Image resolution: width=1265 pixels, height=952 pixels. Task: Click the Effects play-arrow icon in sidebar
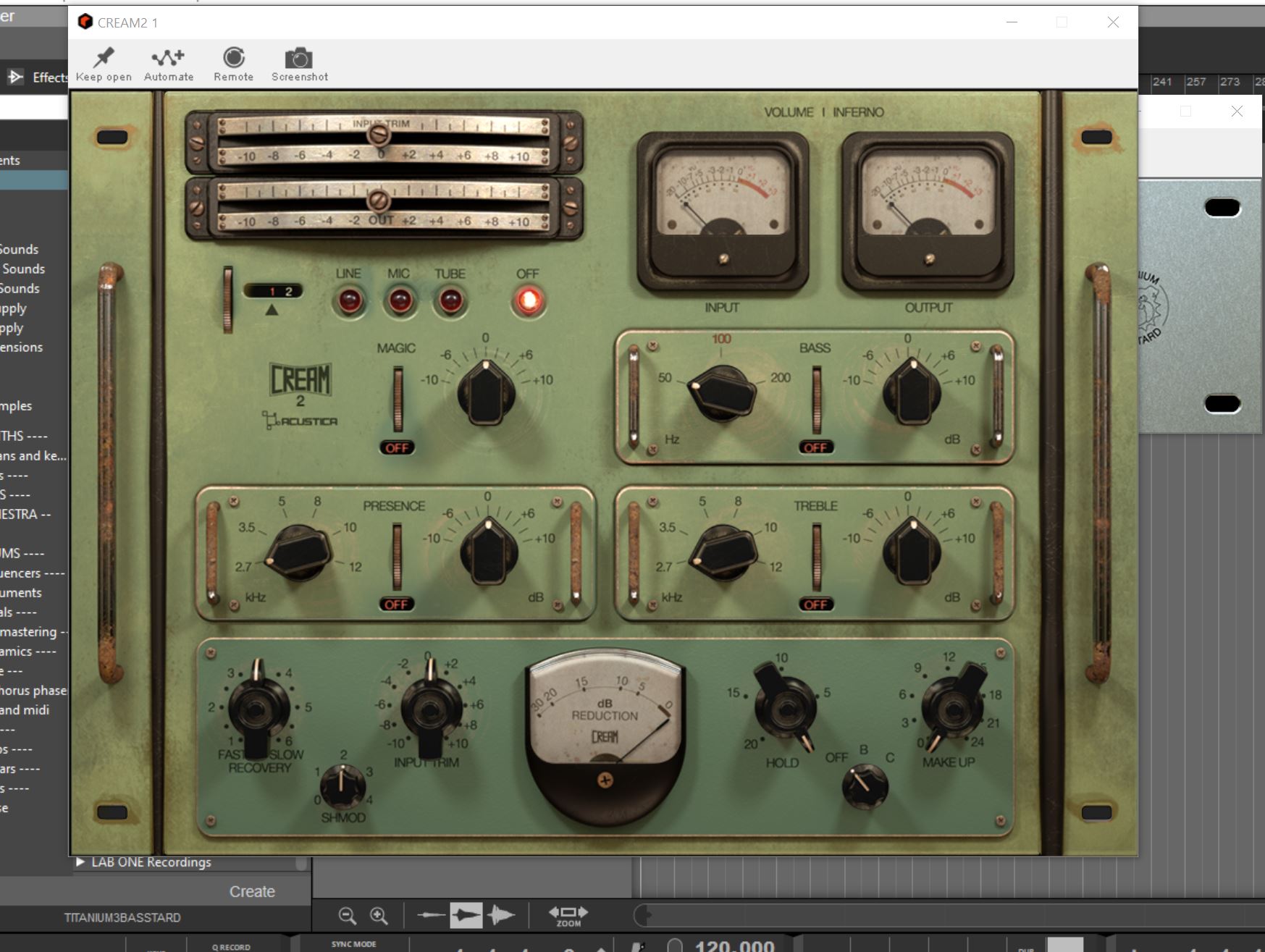(x=14, y=77)
